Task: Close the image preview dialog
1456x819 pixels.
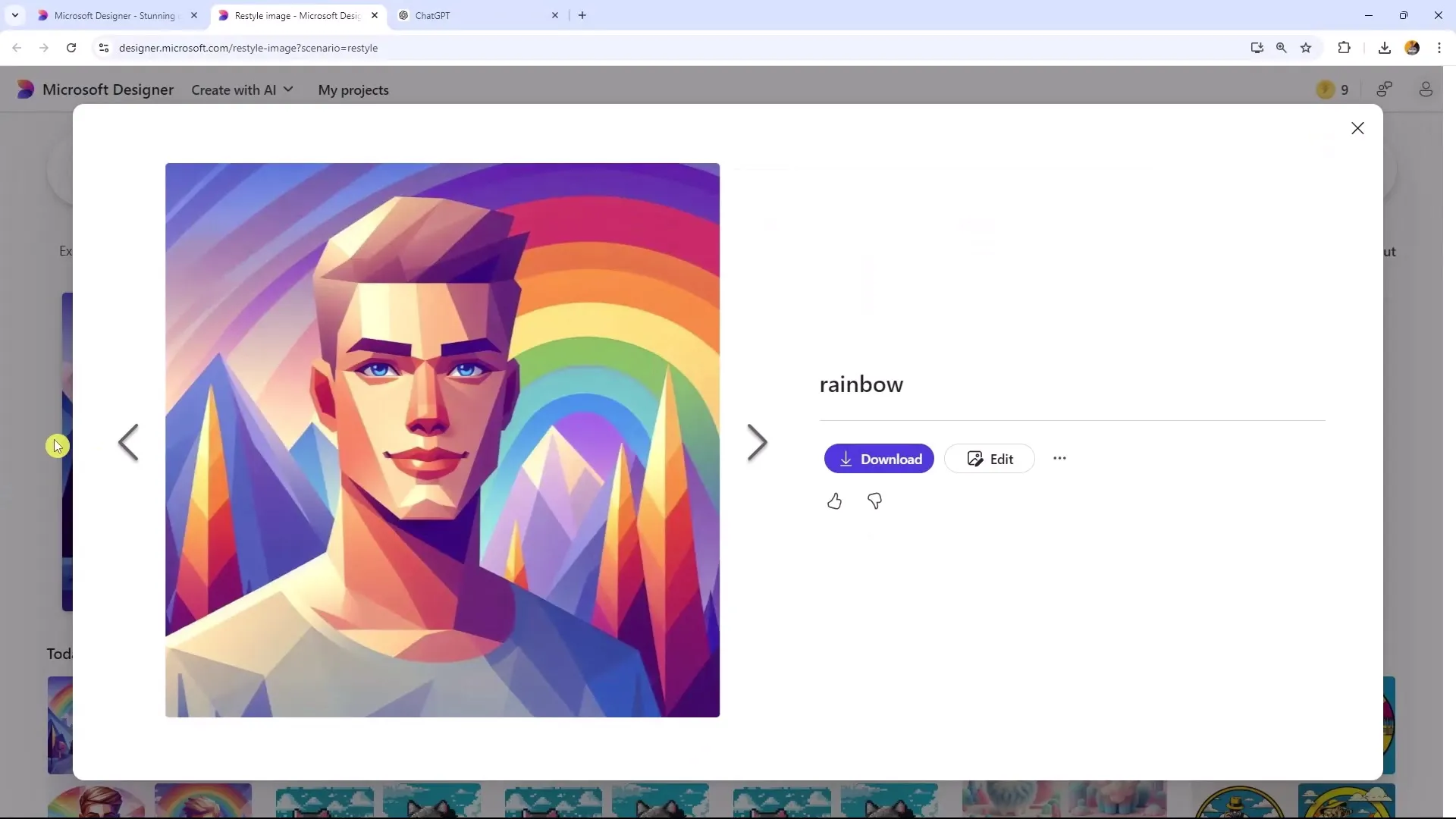Action: pyautogui.click(x=1357, y=128)
